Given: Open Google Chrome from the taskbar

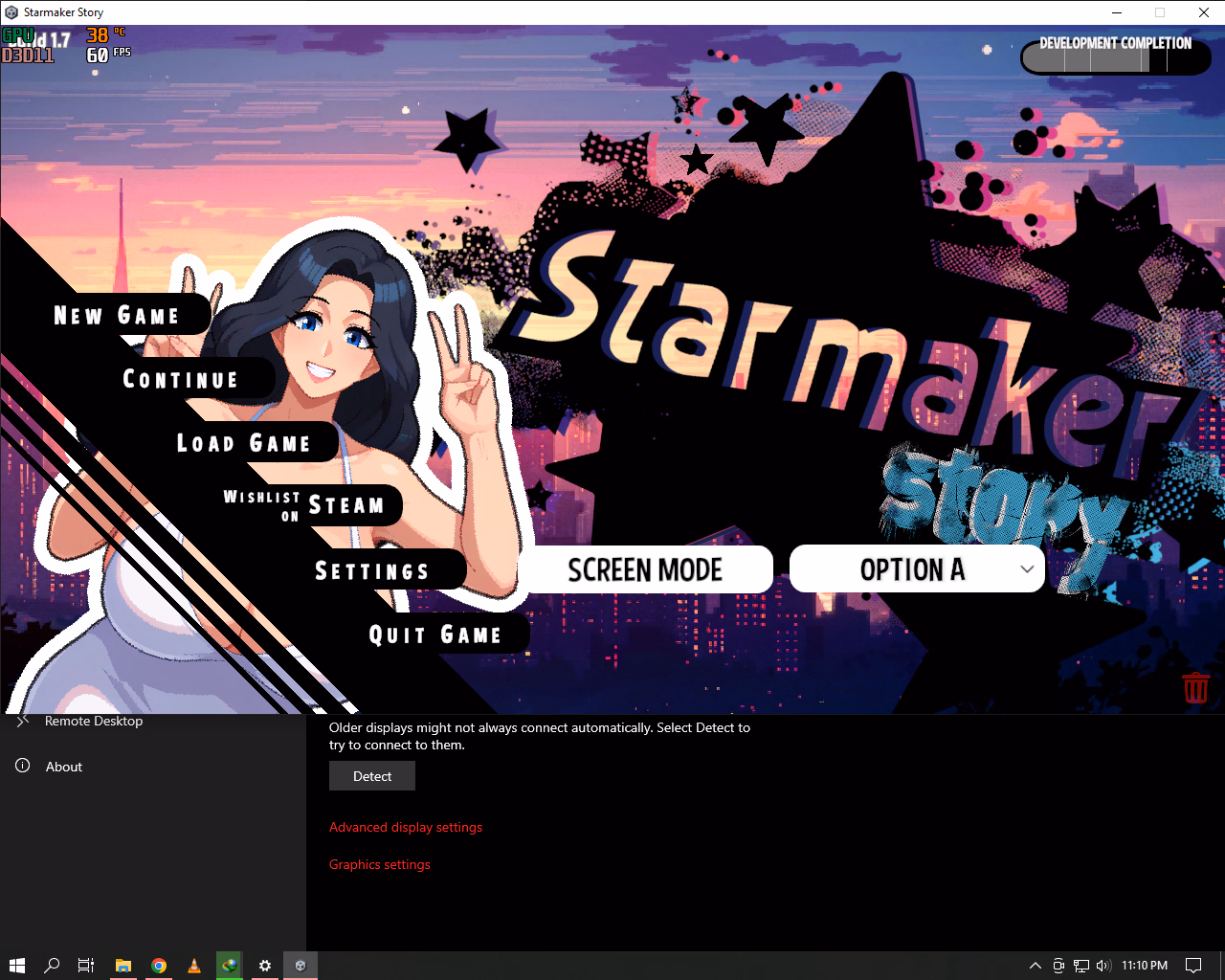Looking at the screenshot, I should click(x=159, y=966).
